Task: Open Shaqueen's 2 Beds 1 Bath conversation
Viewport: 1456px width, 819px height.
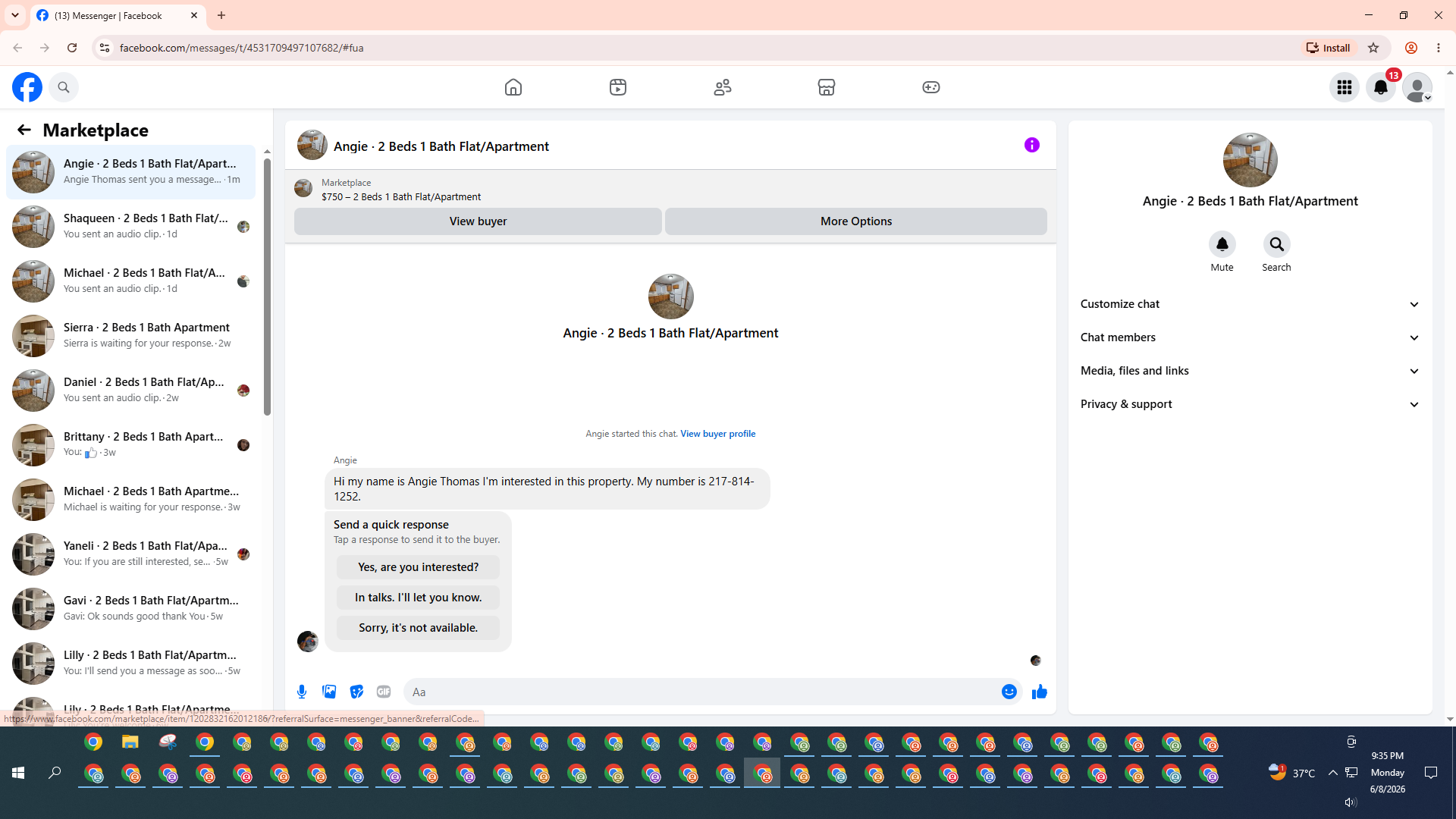Action: pos(130,227)
